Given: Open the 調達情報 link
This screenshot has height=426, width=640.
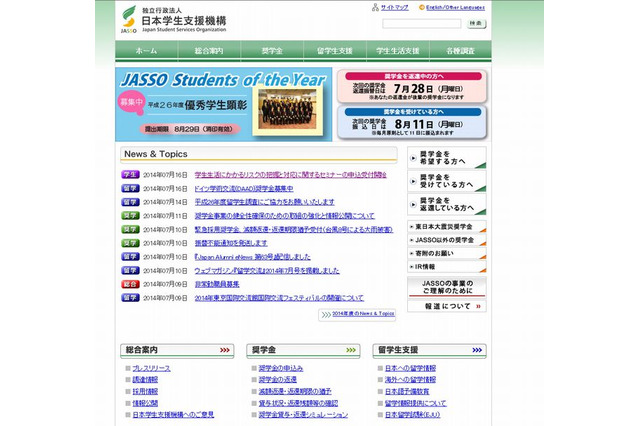Looking at the screenshot, I should coord(145,379).
